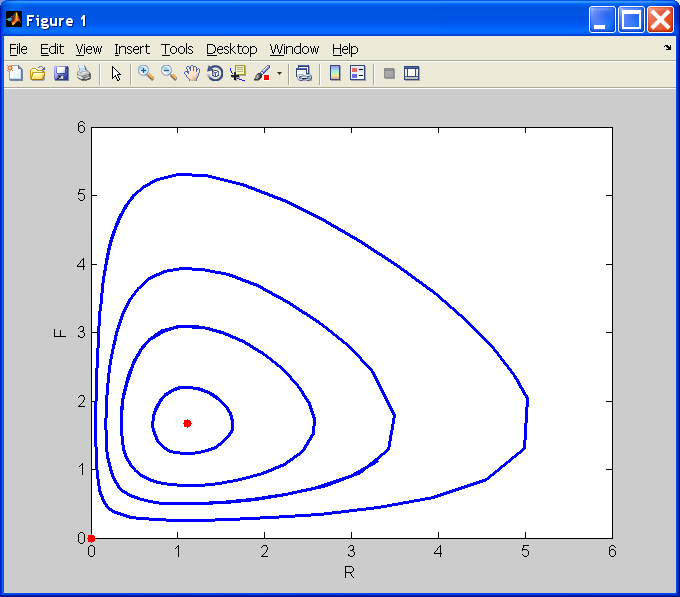Create a new figure with toolbar icon
Screen dimensions: 680x597
[15, 73]
